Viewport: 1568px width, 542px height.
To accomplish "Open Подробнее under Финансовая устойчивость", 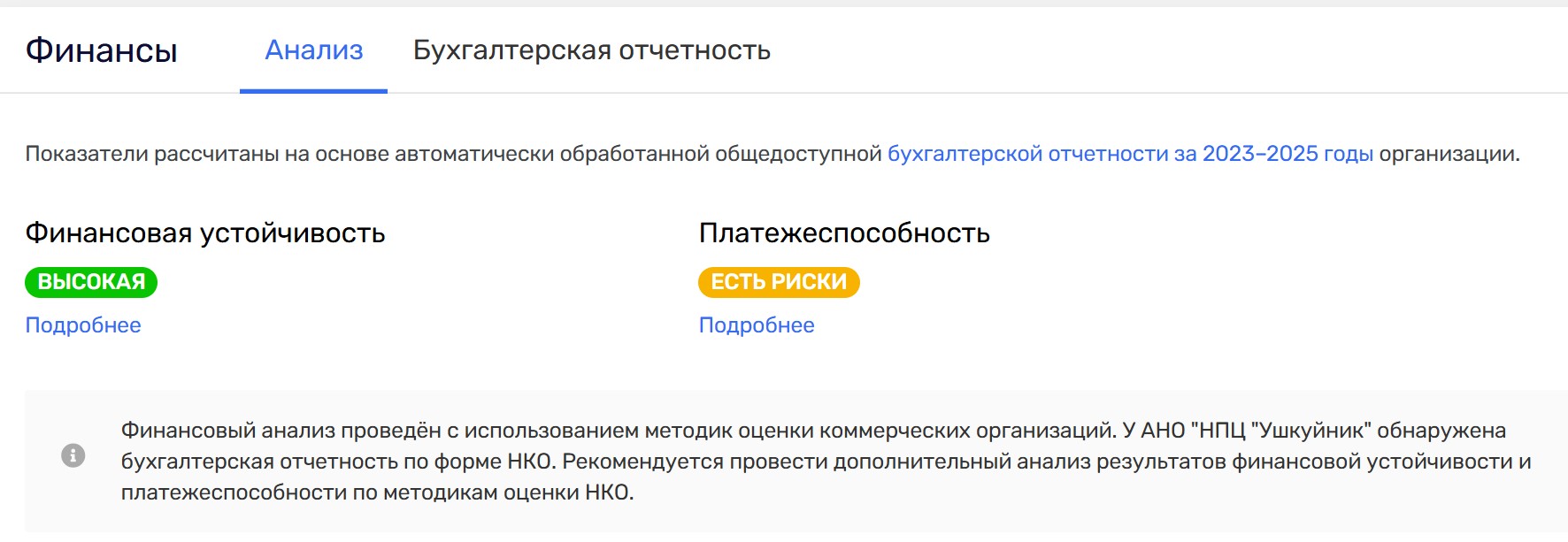I will coord(83,325).
